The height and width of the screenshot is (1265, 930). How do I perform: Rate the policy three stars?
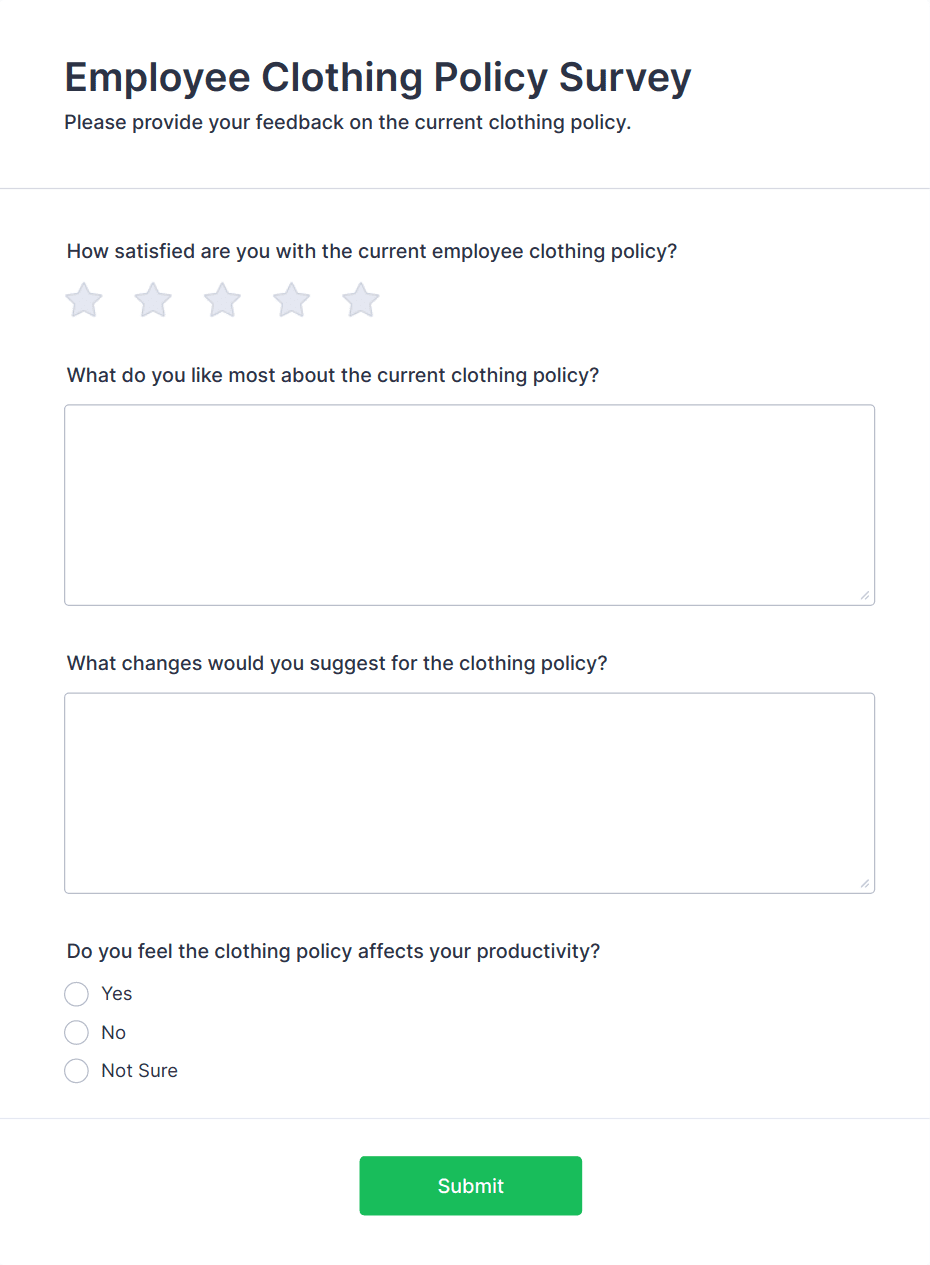221,300
